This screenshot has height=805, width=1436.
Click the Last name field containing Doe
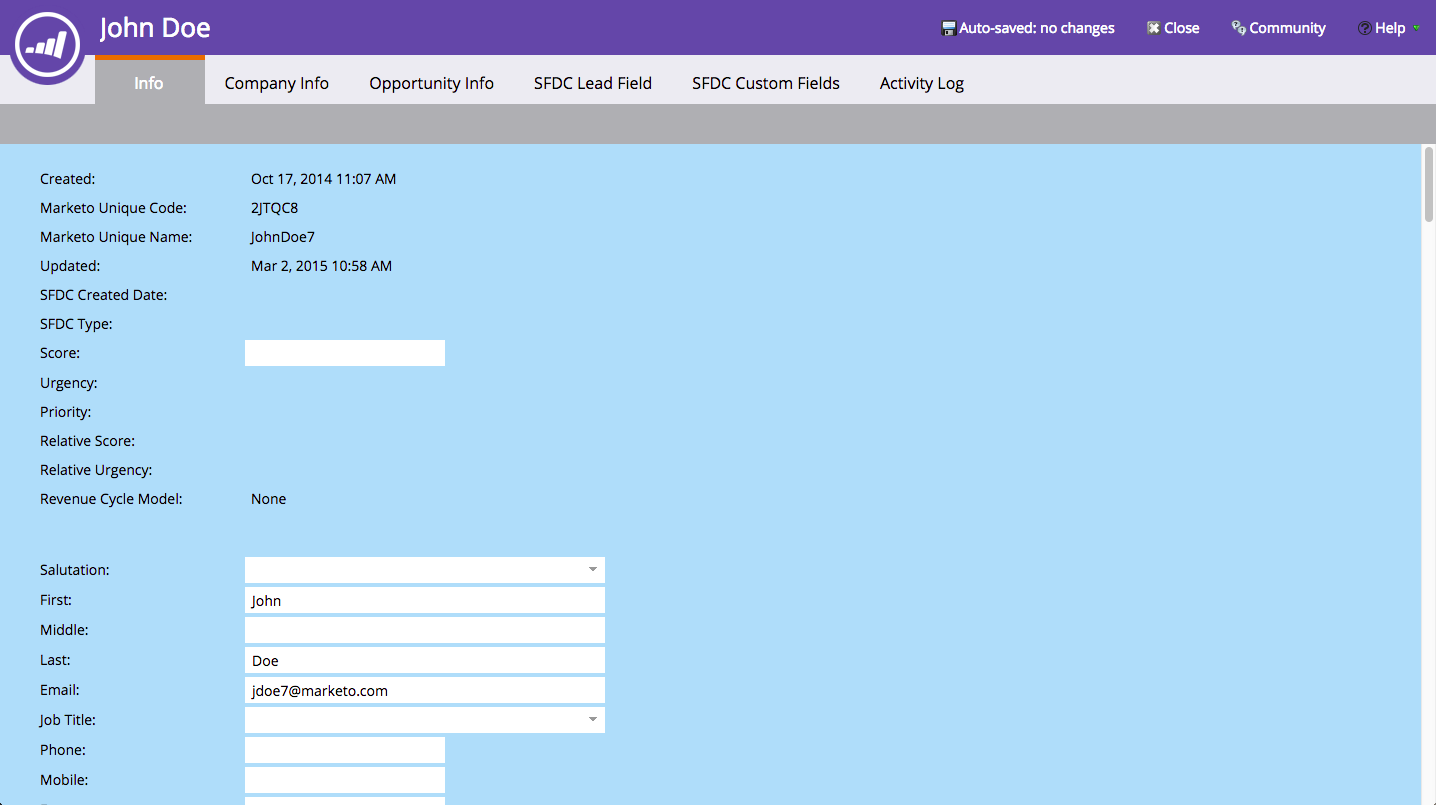425,660
